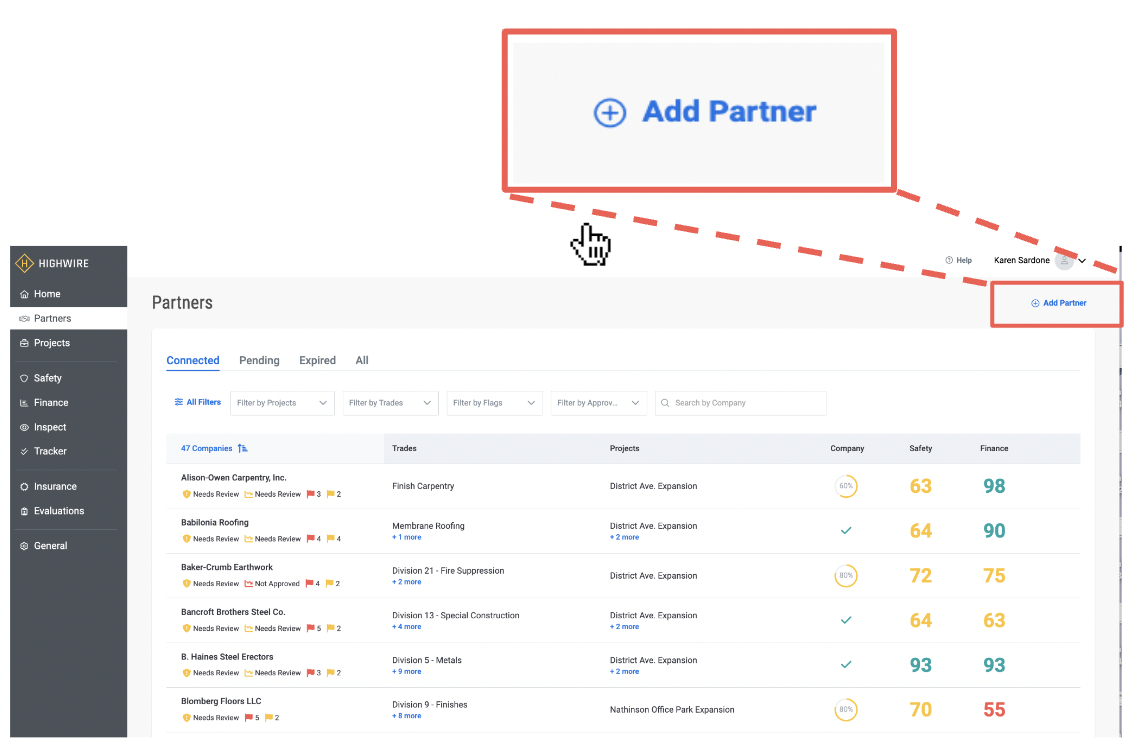Open the Filter by Projects dropdown
Screen dimensions: 1138x748
[281, 403]
